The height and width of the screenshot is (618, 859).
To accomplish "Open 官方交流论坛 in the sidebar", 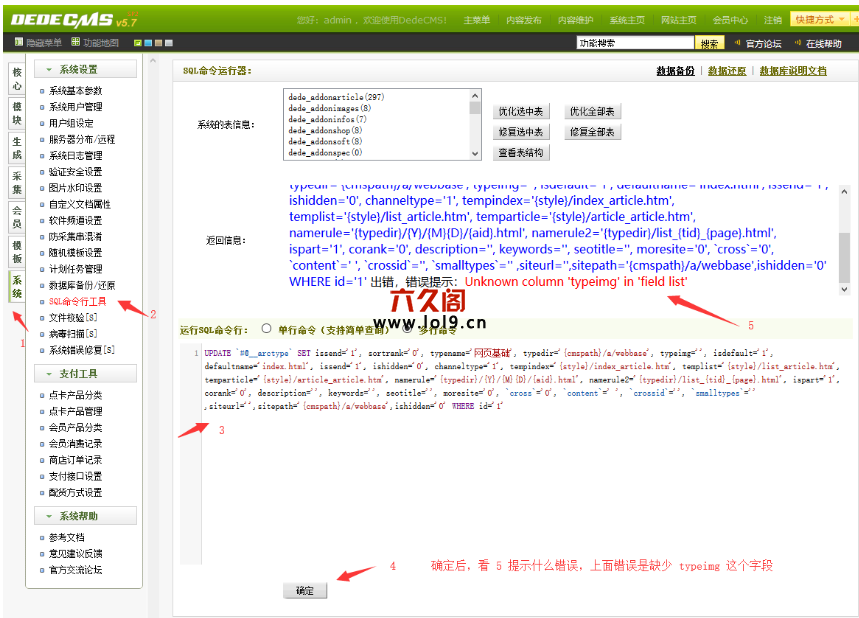I will pos(76,570).
